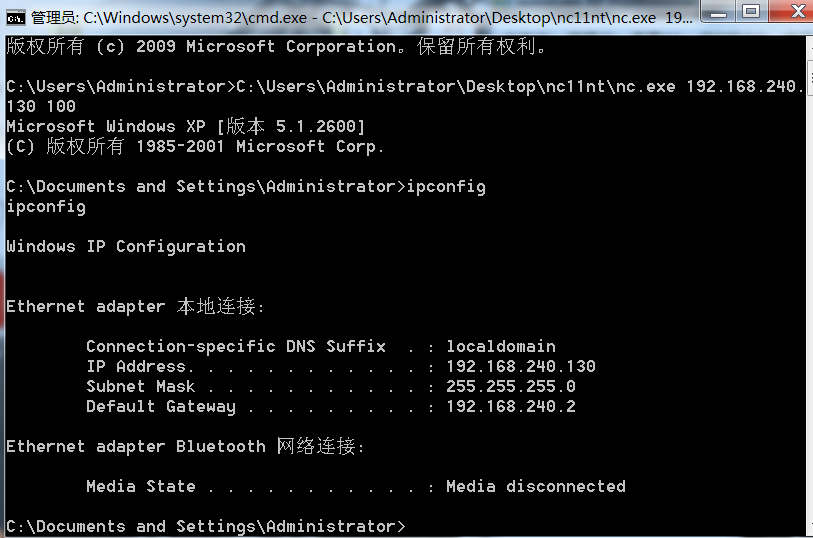The width and height of the screenshot is (813, 538).
Task: Click the "Ethernet adapter Bluetooth 网络连接" line
Action: 186,446
